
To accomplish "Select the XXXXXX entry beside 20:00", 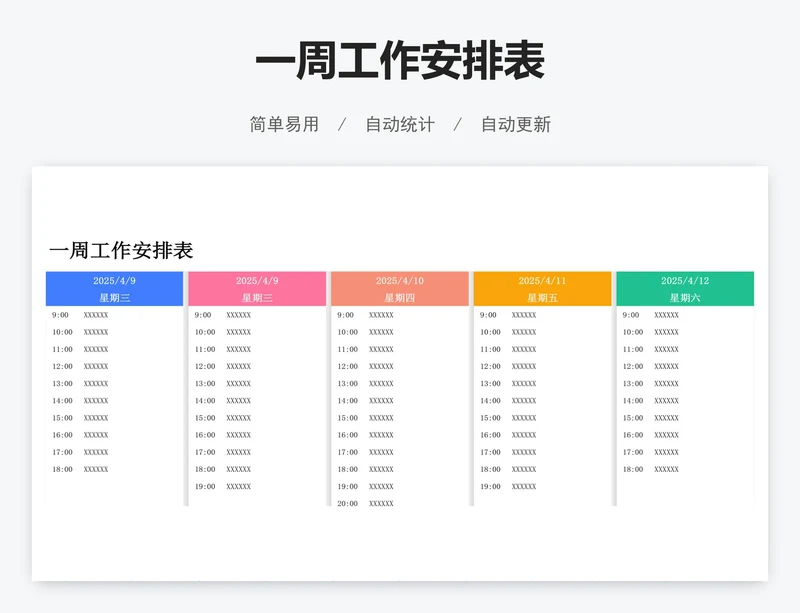I will tap(381, 503).
